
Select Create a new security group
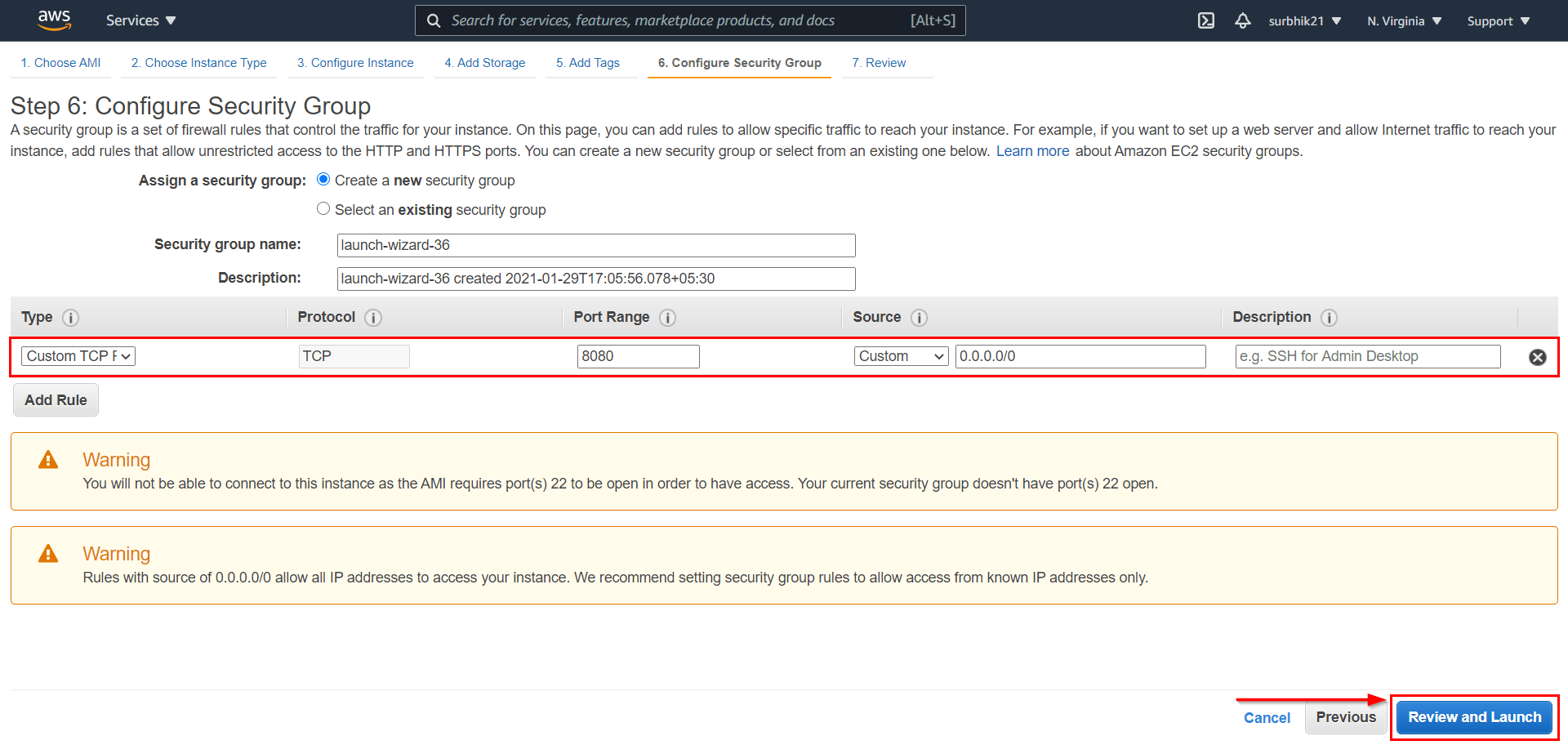click(323, 179)
